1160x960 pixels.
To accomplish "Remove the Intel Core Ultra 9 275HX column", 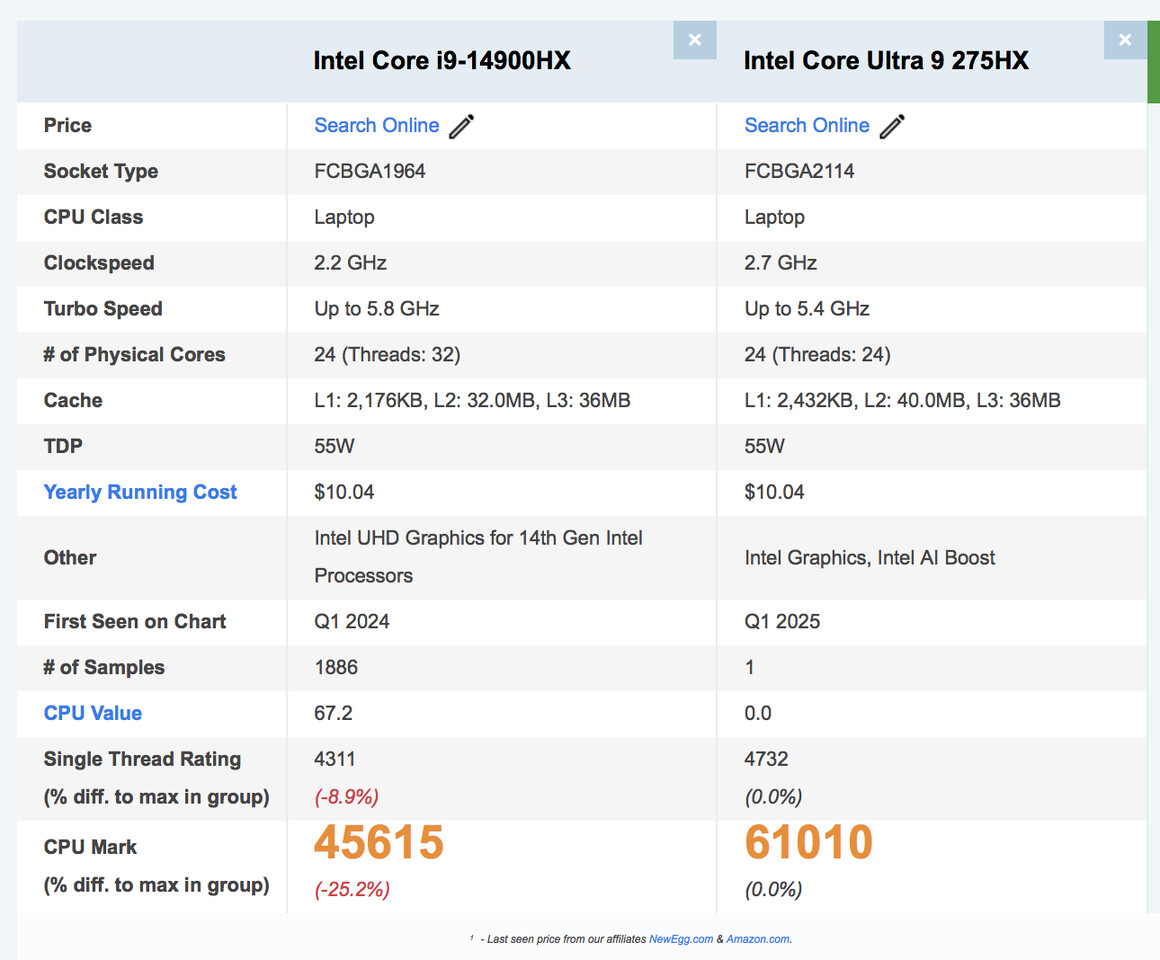I will (x=1125, y=40).
